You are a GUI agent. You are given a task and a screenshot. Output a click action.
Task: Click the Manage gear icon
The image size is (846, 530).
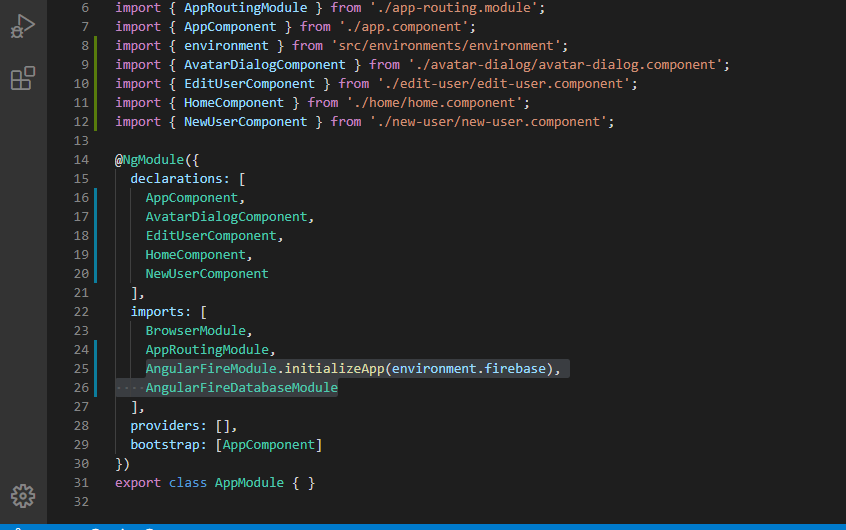[22, 495]
